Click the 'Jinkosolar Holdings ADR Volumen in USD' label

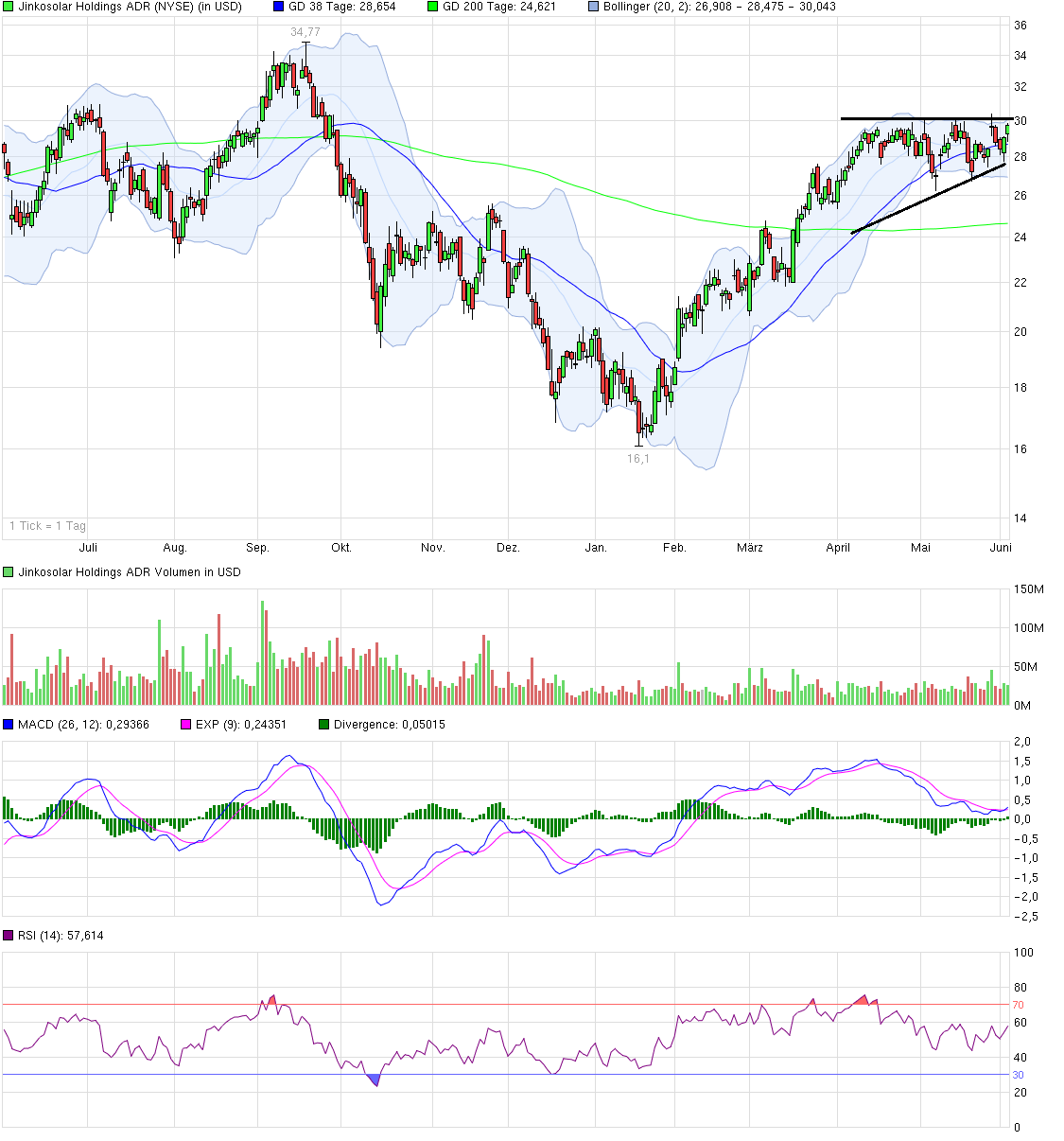click(130, 572)
